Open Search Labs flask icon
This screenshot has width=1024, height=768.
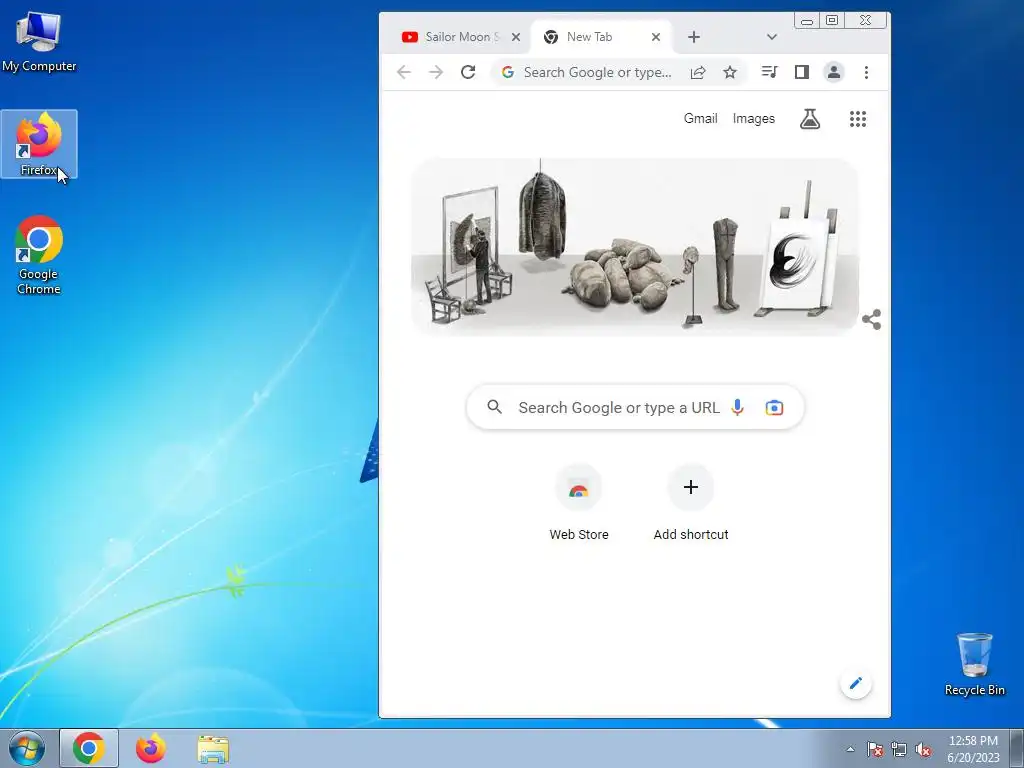pyautogui.click(x=810, y=119)
